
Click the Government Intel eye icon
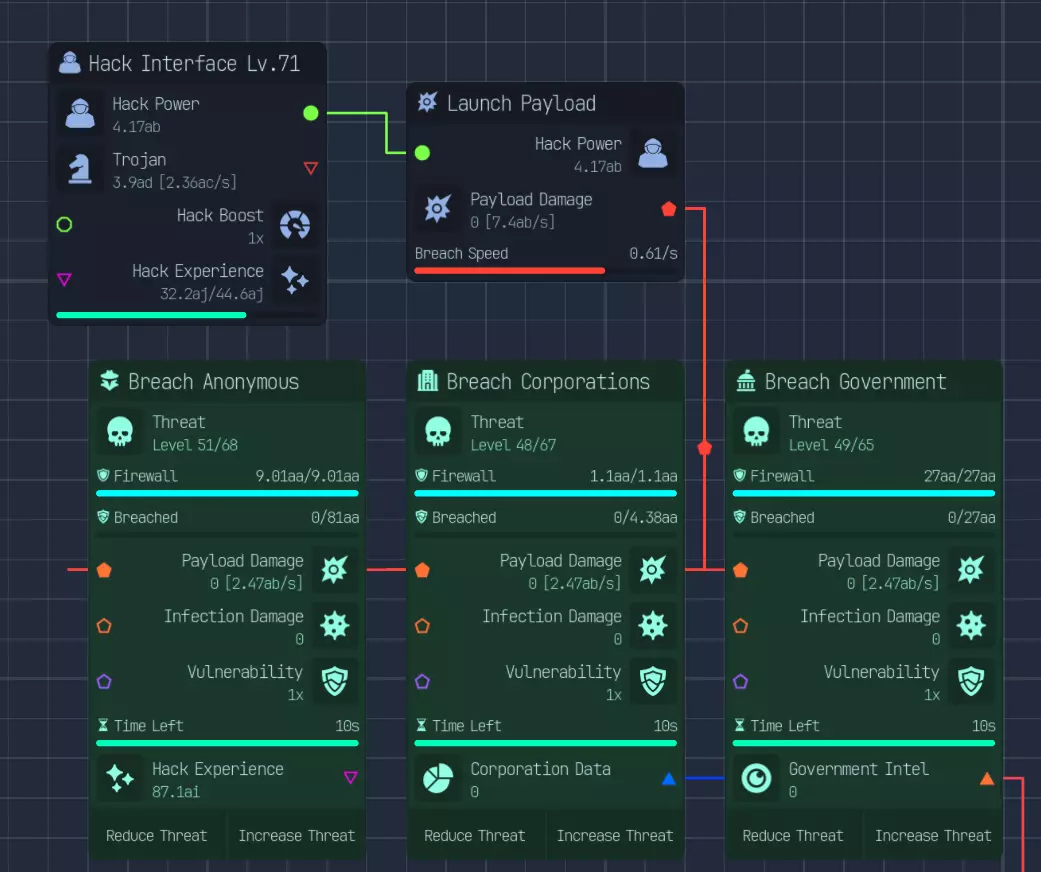click(756, 778)
